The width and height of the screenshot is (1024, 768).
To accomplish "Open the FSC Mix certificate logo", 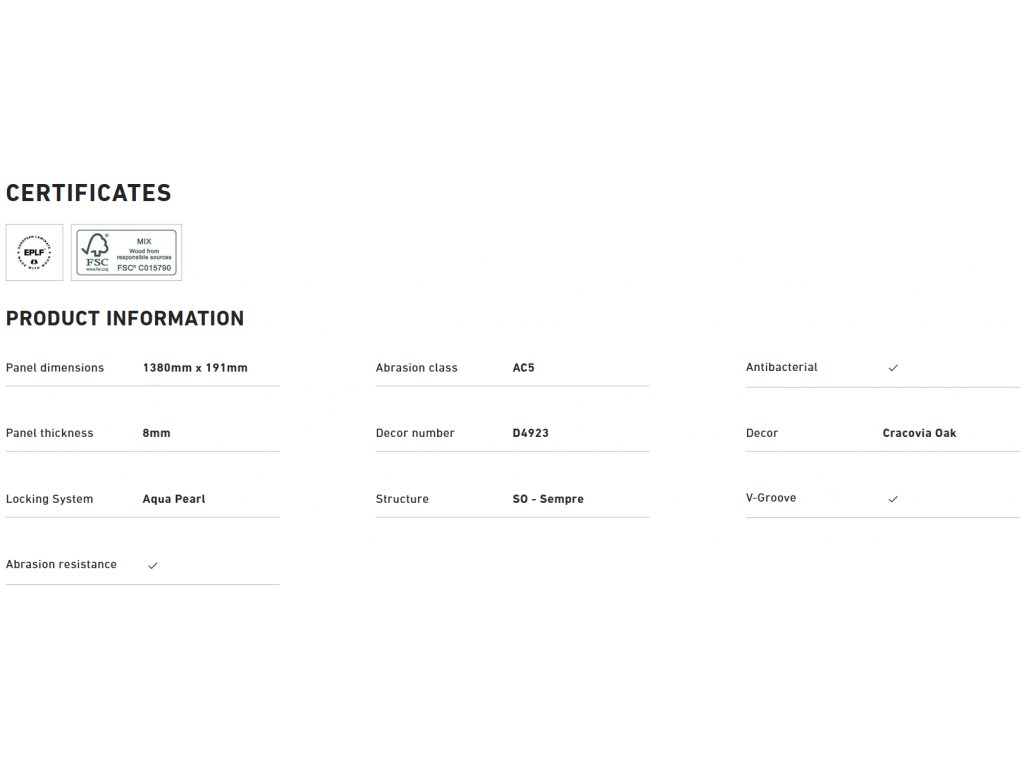I will tap(126, 252).
